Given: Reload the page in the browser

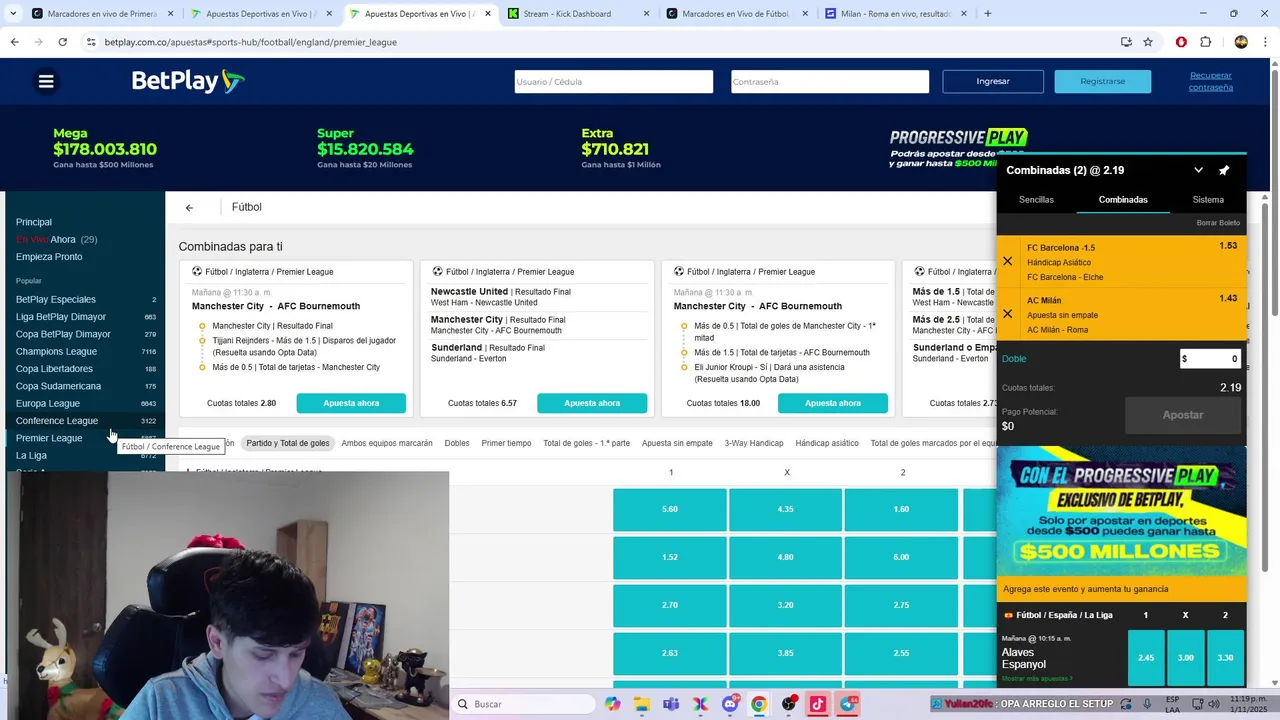Looking at the screenshot, I should [62, 42].
